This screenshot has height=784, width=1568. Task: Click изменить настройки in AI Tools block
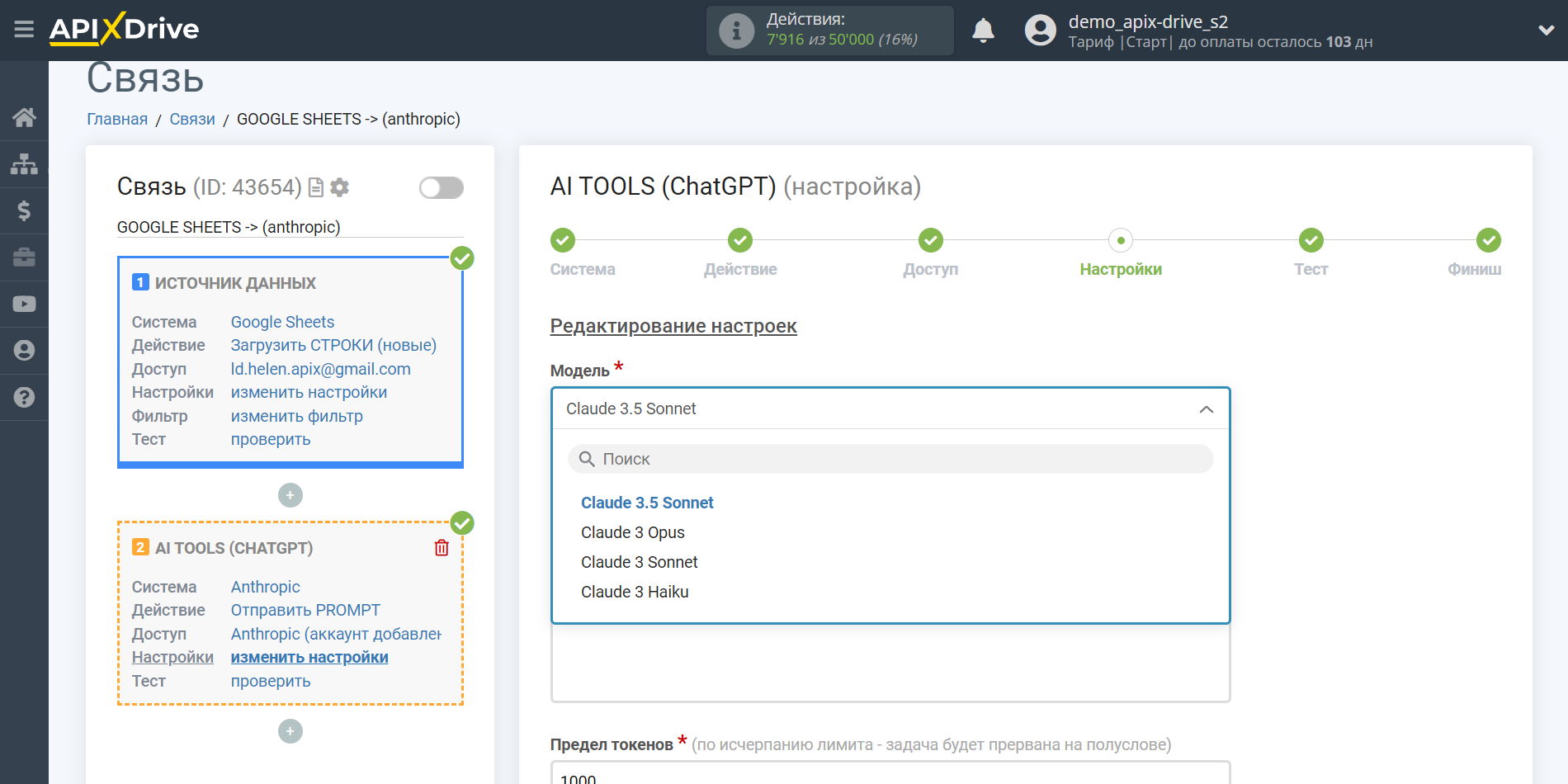(309, 657)
